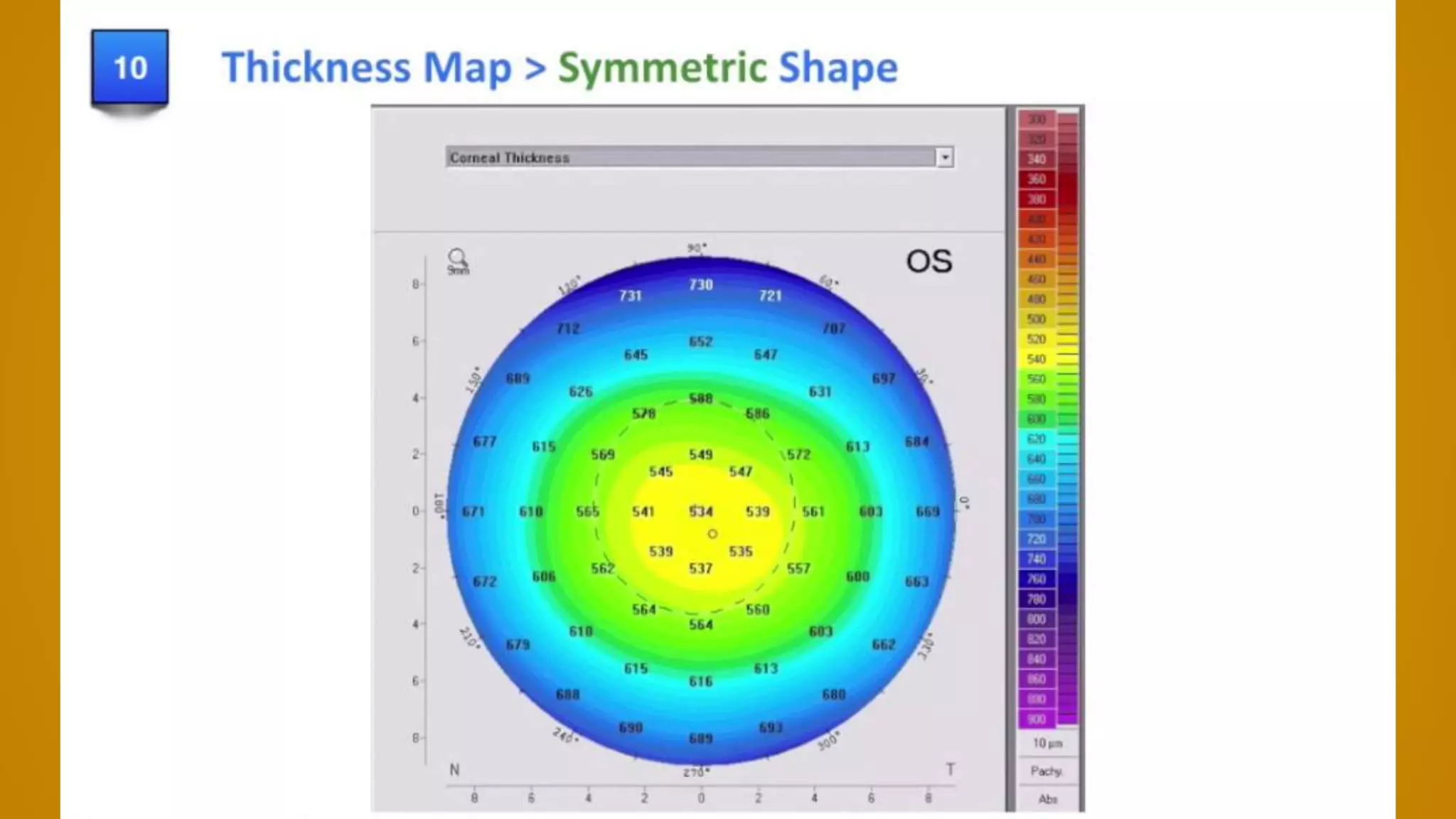Viewport: 1456px width, 819px height.
Task: Click the 730 thickness value at top
Action: 700,284
